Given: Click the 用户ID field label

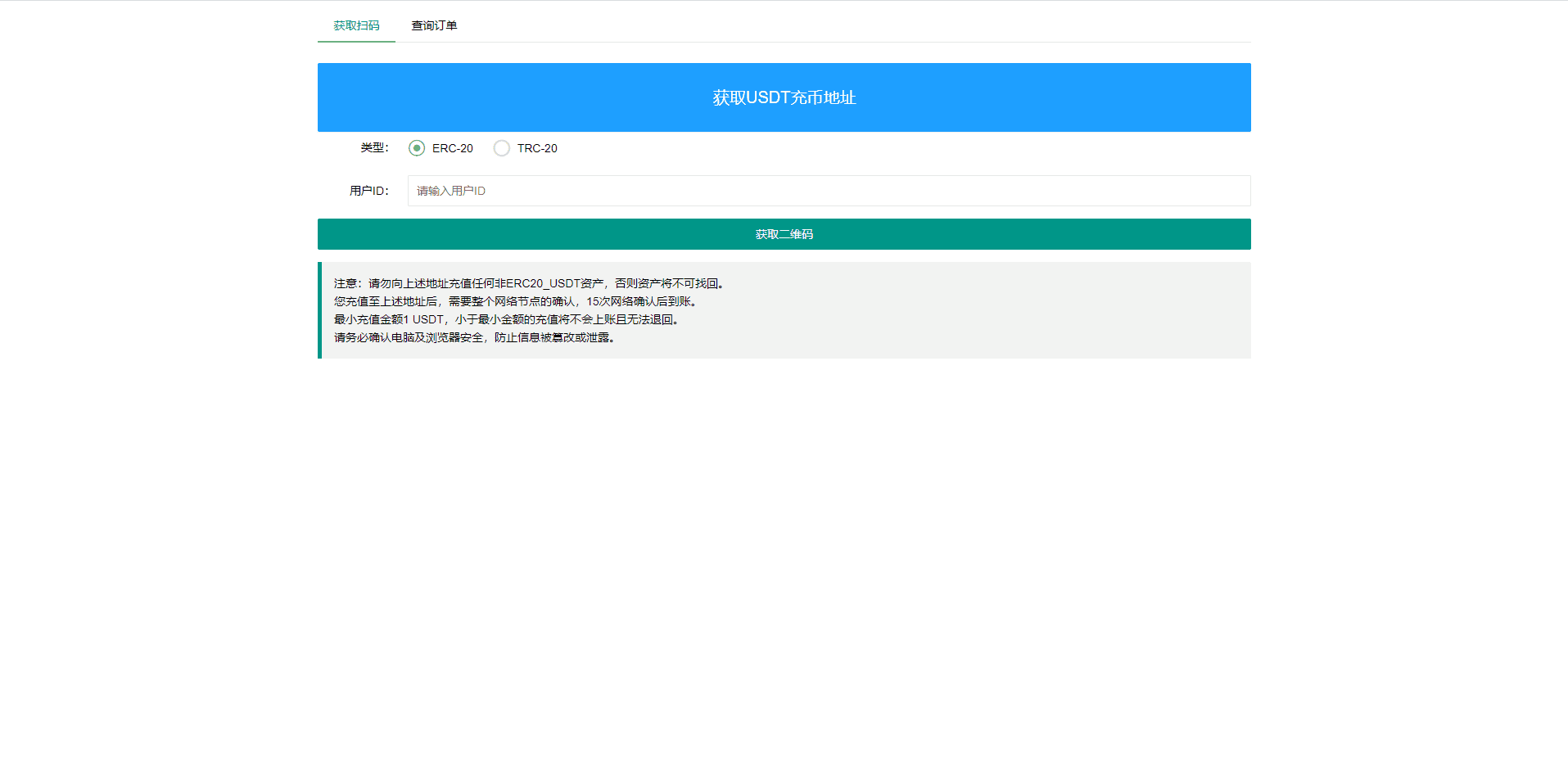Looking at the screenshot, I should coord(368,191).
